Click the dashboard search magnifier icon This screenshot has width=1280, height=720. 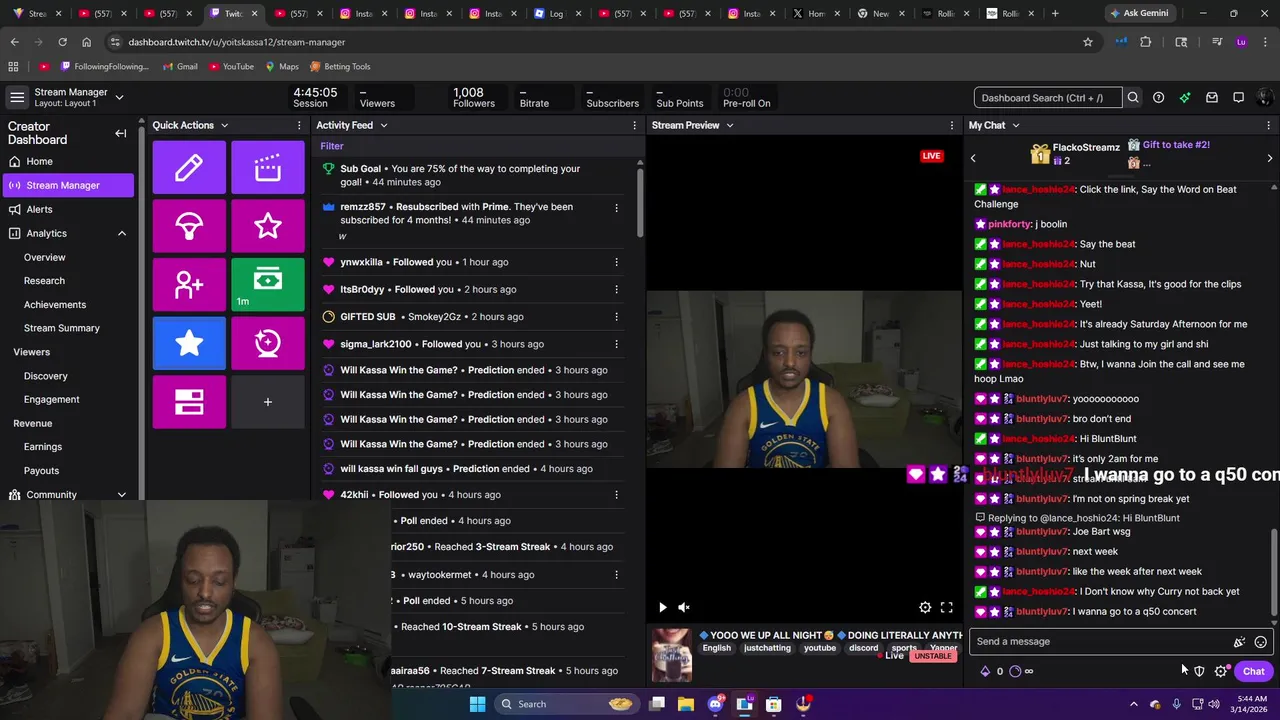tap(1133, 98)
